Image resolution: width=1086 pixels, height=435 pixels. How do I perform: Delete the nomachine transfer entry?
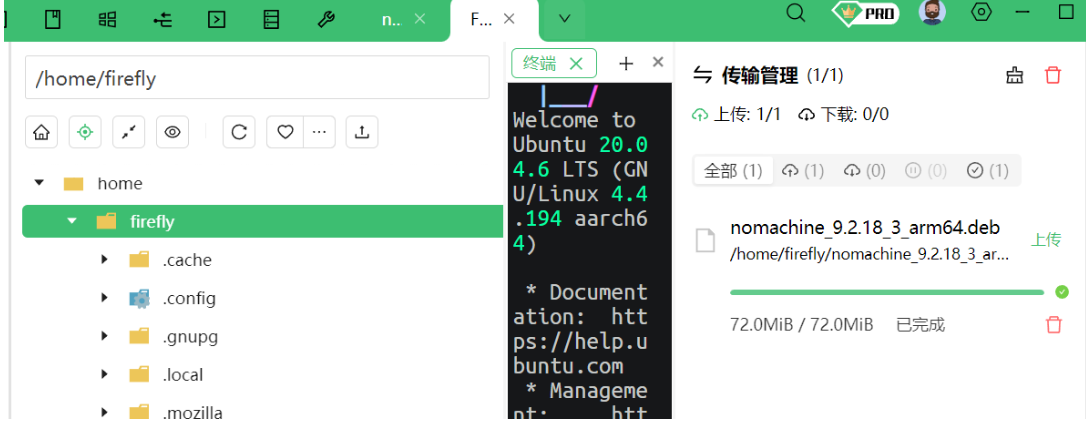1053,324
